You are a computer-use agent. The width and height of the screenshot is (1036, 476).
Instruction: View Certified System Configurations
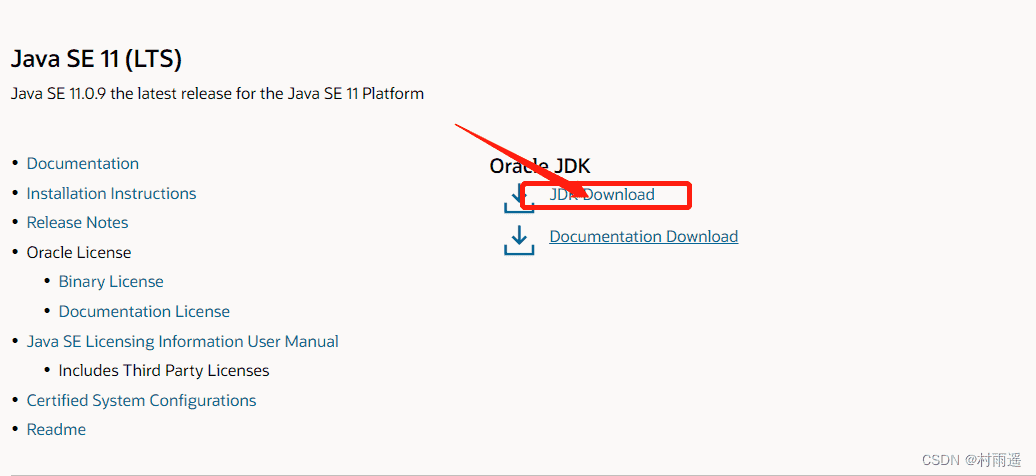coord(141,401)
